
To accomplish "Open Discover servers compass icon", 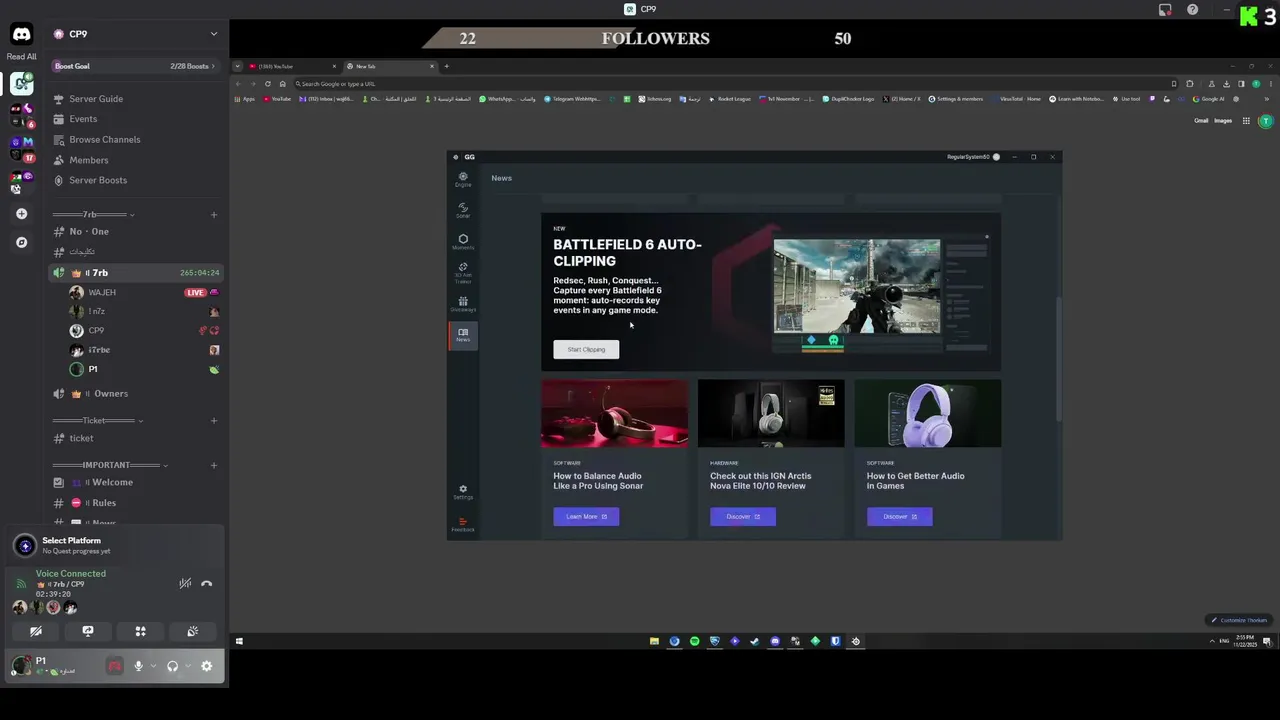I will [x=21, y=242].
